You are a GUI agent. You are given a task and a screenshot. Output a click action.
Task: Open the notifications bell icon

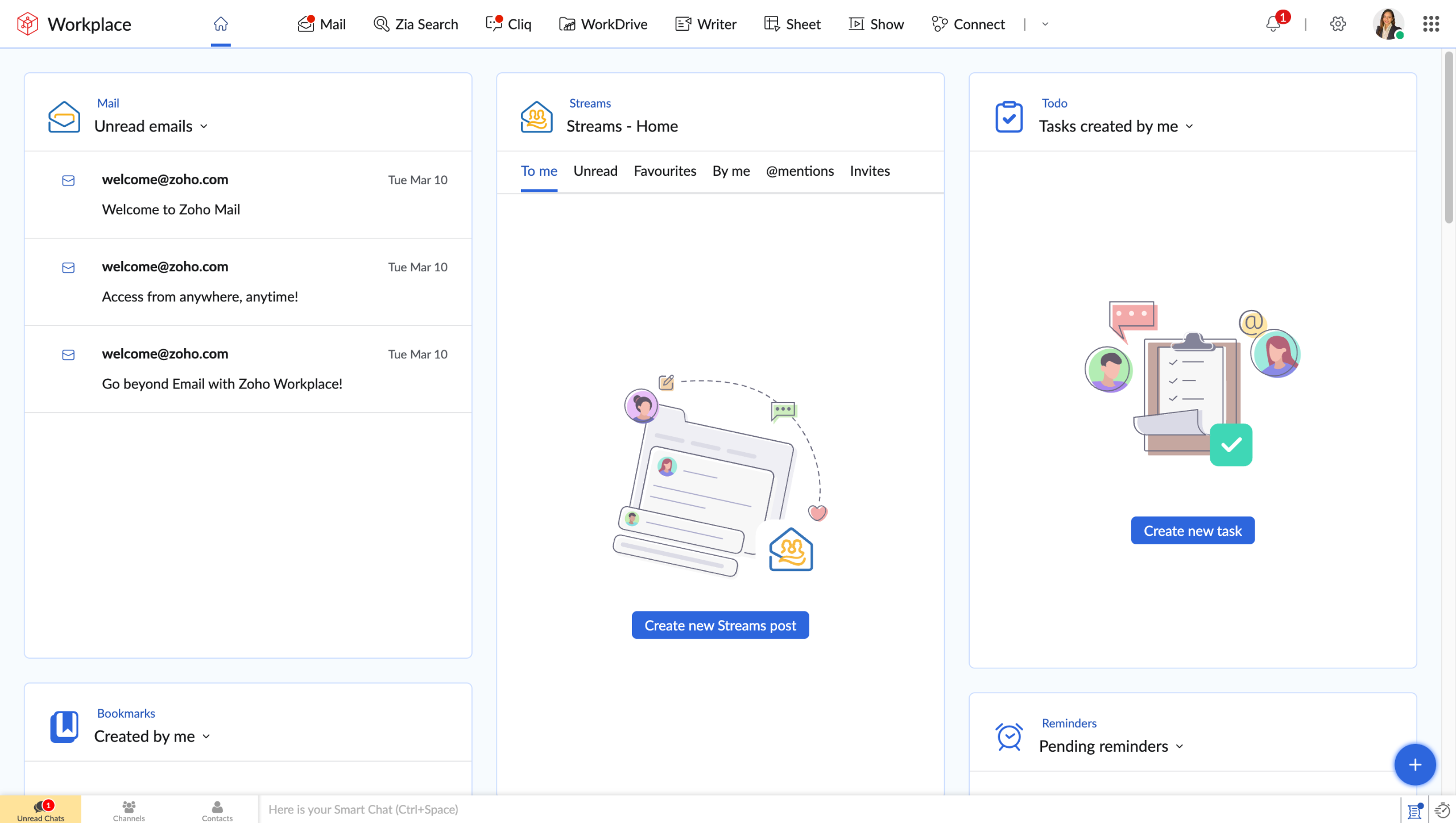click(1273, 24)
